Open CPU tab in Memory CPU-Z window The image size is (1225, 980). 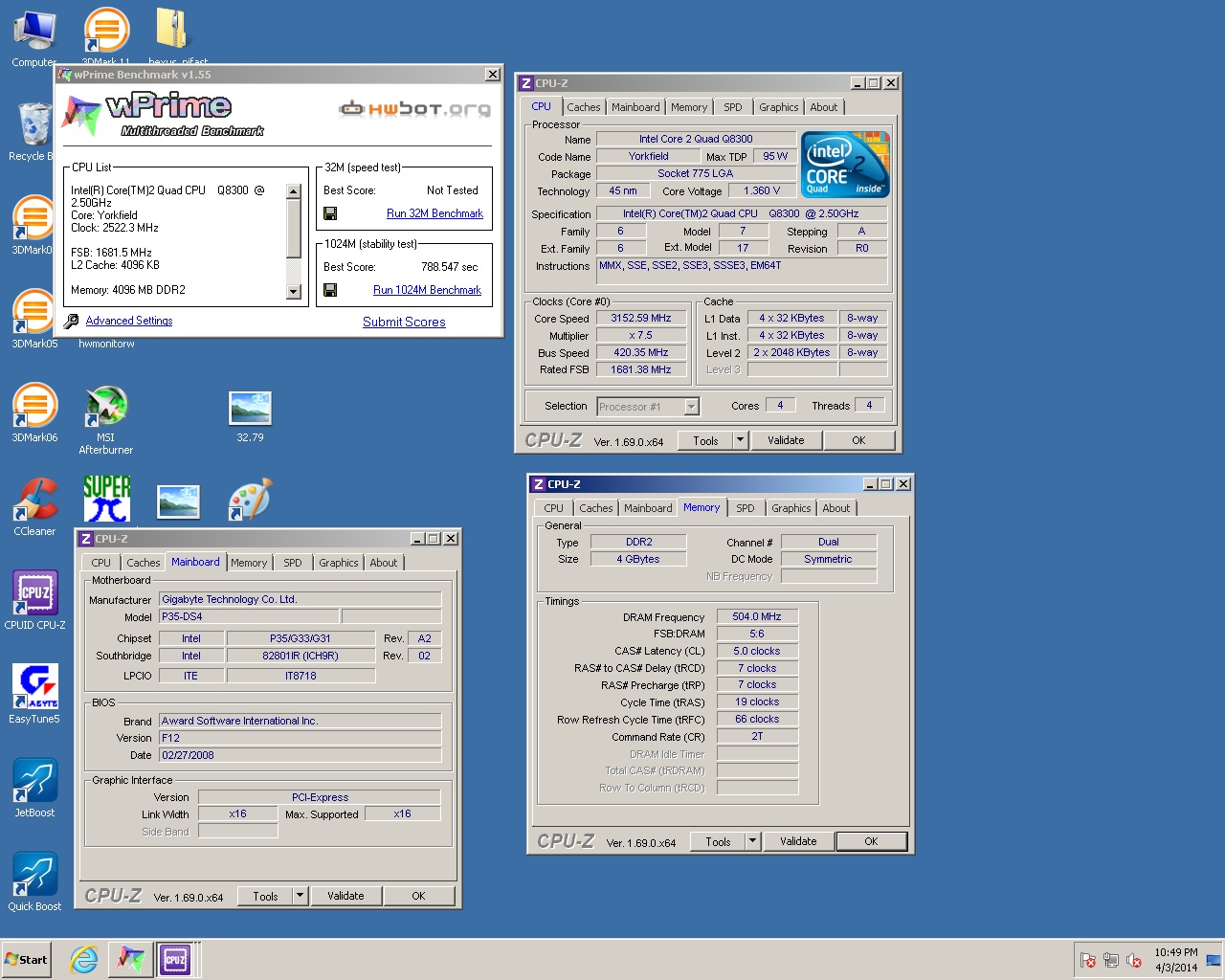[x=553, y=508]
